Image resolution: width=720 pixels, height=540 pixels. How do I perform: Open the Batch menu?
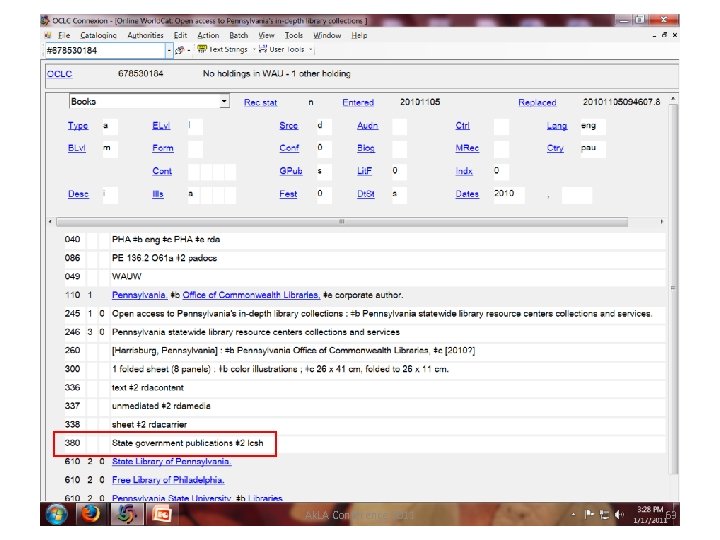click(238, 35)
